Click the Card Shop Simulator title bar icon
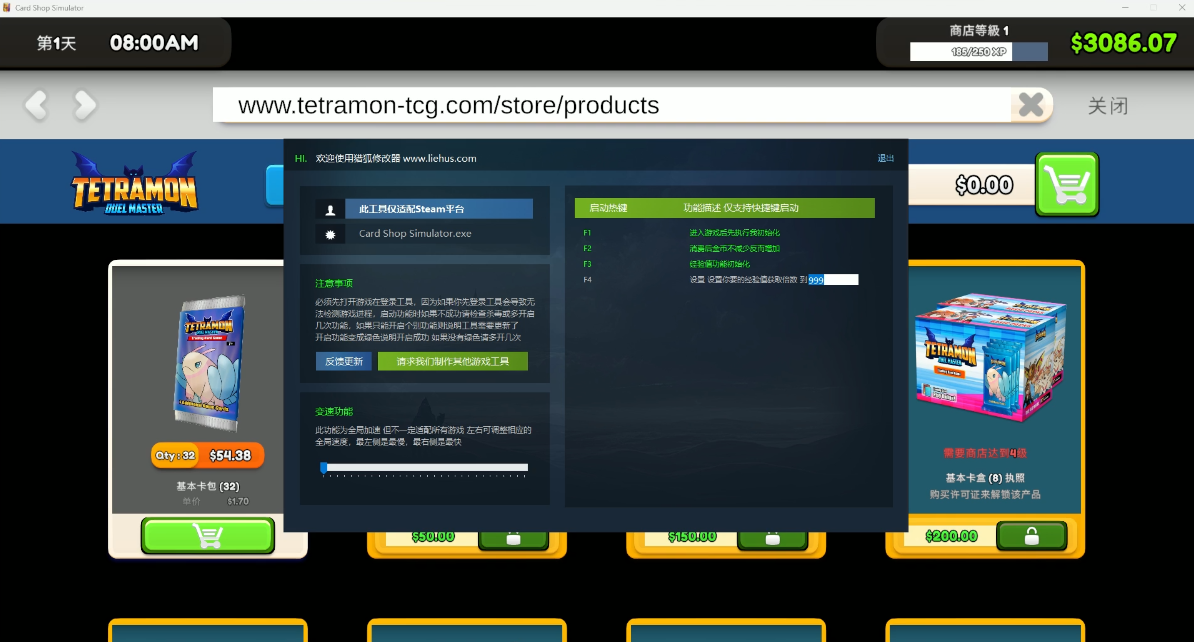Screen dimensions: 1194x642 7,8
